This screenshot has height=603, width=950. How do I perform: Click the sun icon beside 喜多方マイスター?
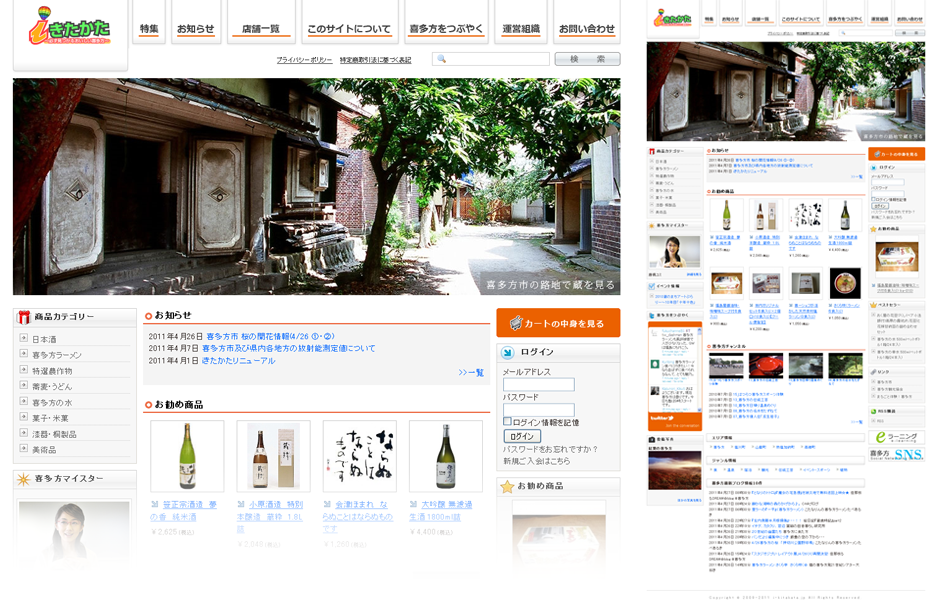[x=24, y=479]
